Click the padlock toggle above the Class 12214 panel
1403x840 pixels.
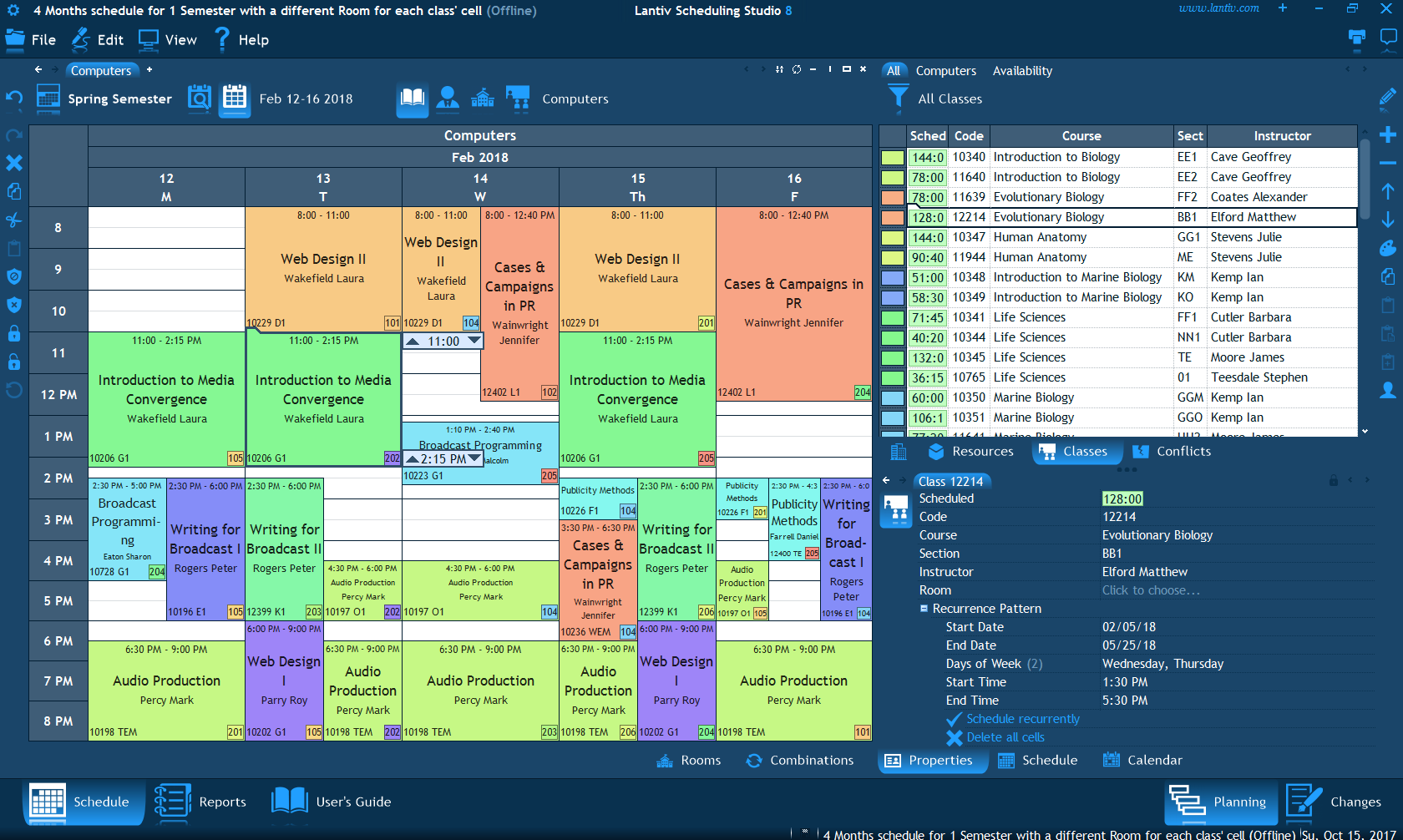(x=1333, y=481)
